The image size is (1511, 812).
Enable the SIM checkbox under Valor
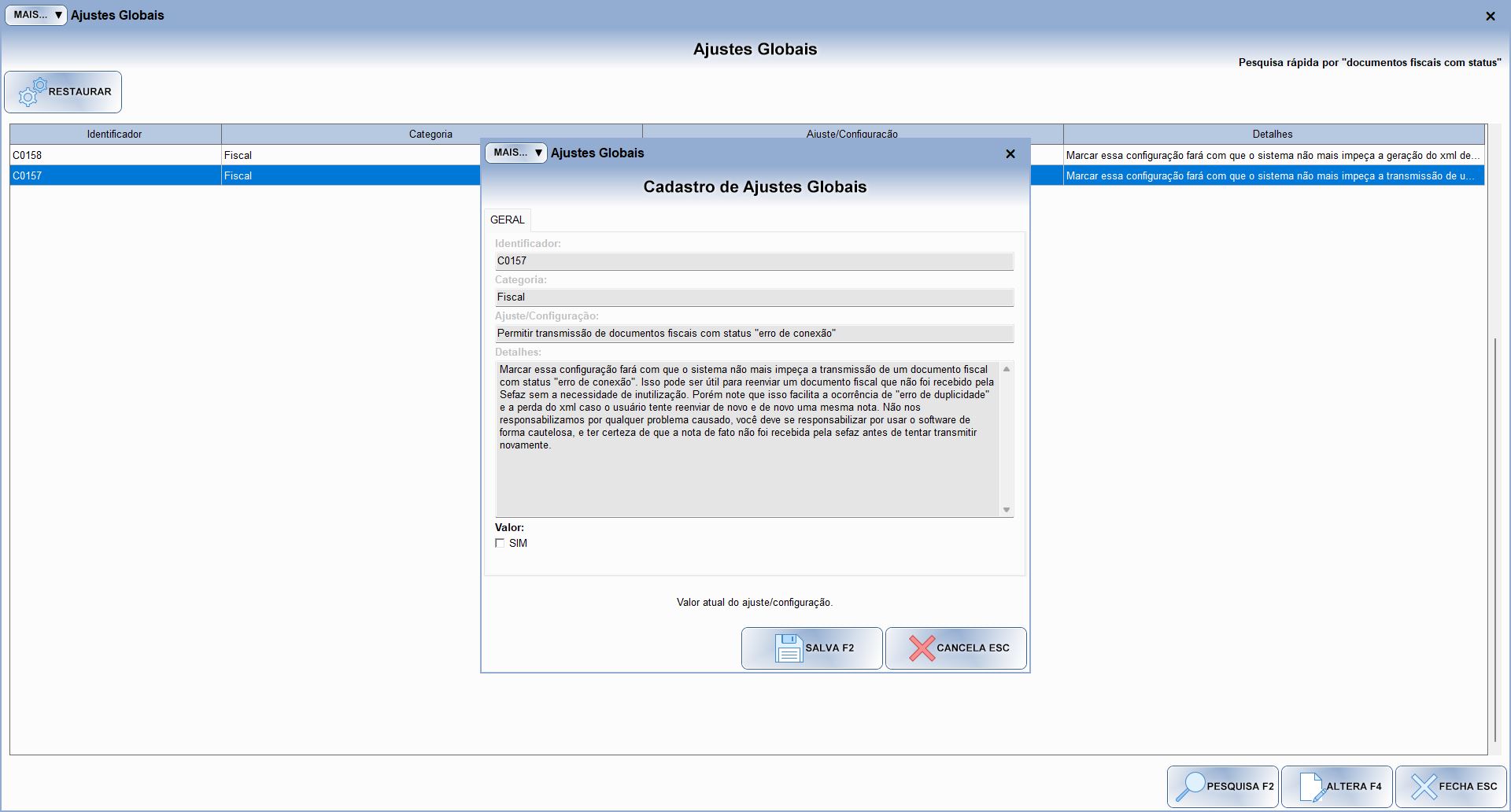coord(500,544)
